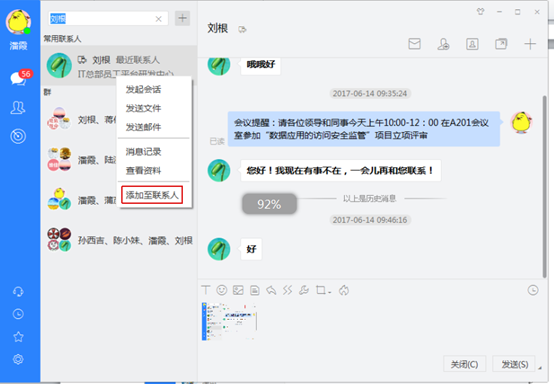Screen dimensions: 554x384
Task: Open the gear settings icon in sidebar
Action: pos(18,359)
